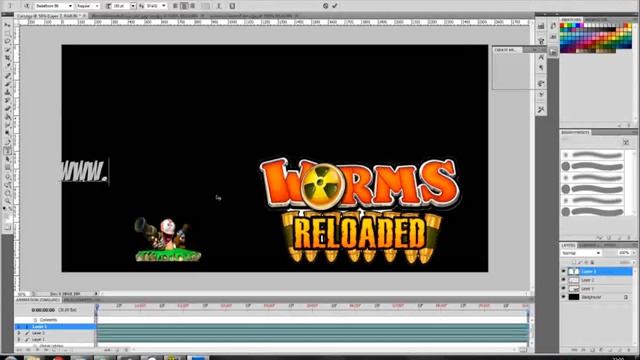Screen dimensions: 640x360
Task: Open the font size dropdown arrow
Action: 133,6
